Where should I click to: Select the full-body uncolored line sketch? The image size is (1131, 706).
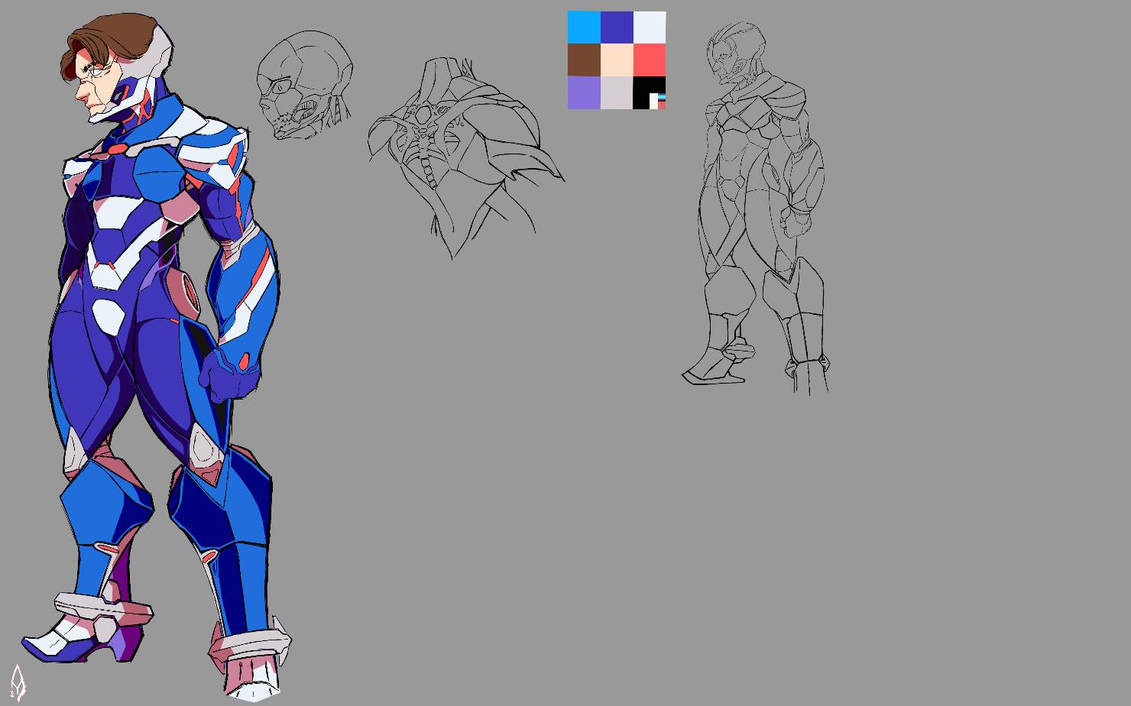pos(756,208)
